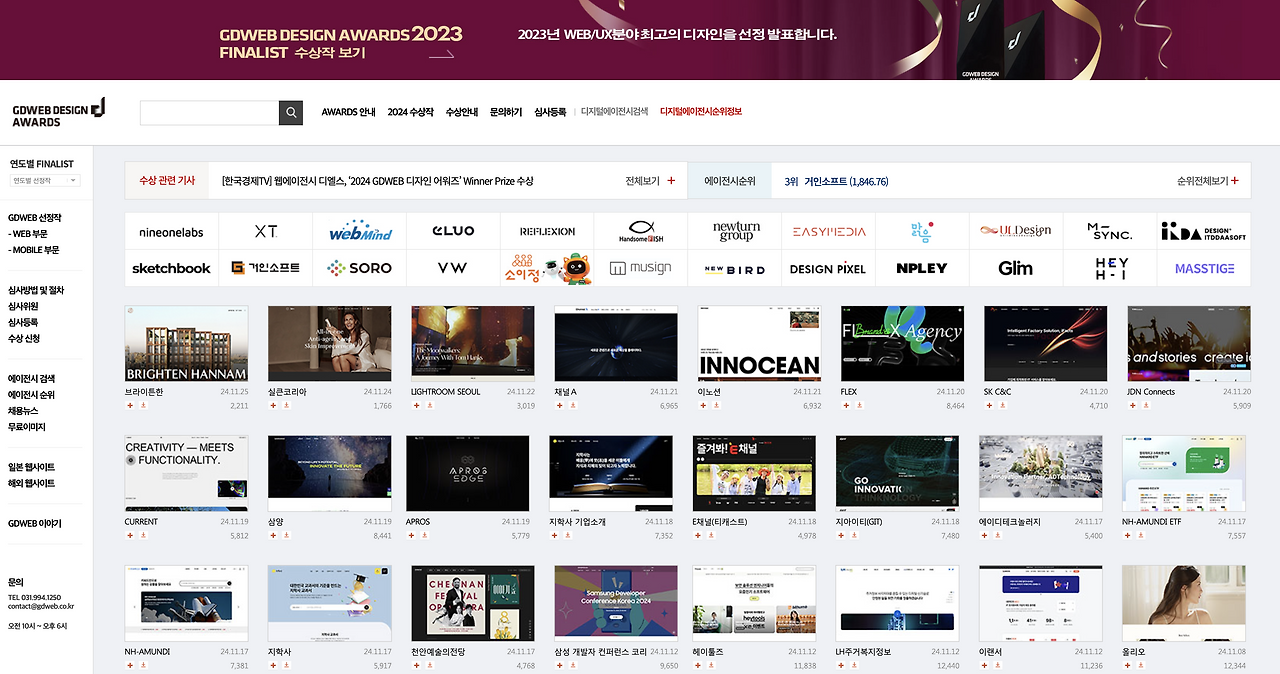Click the download icon under 실큰코리아
The height and width of the screenshot is (674, 1280).
click(287, 405)
